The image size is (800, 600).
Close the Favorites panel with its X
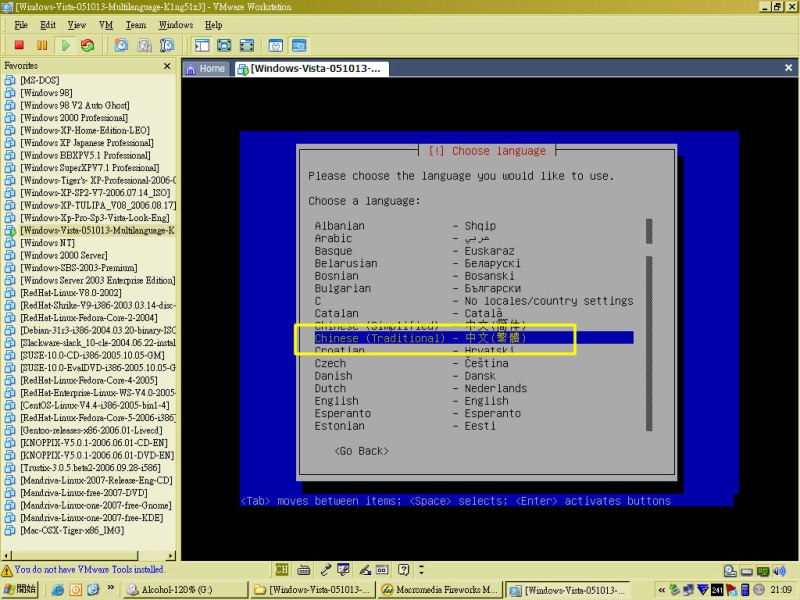167,66
